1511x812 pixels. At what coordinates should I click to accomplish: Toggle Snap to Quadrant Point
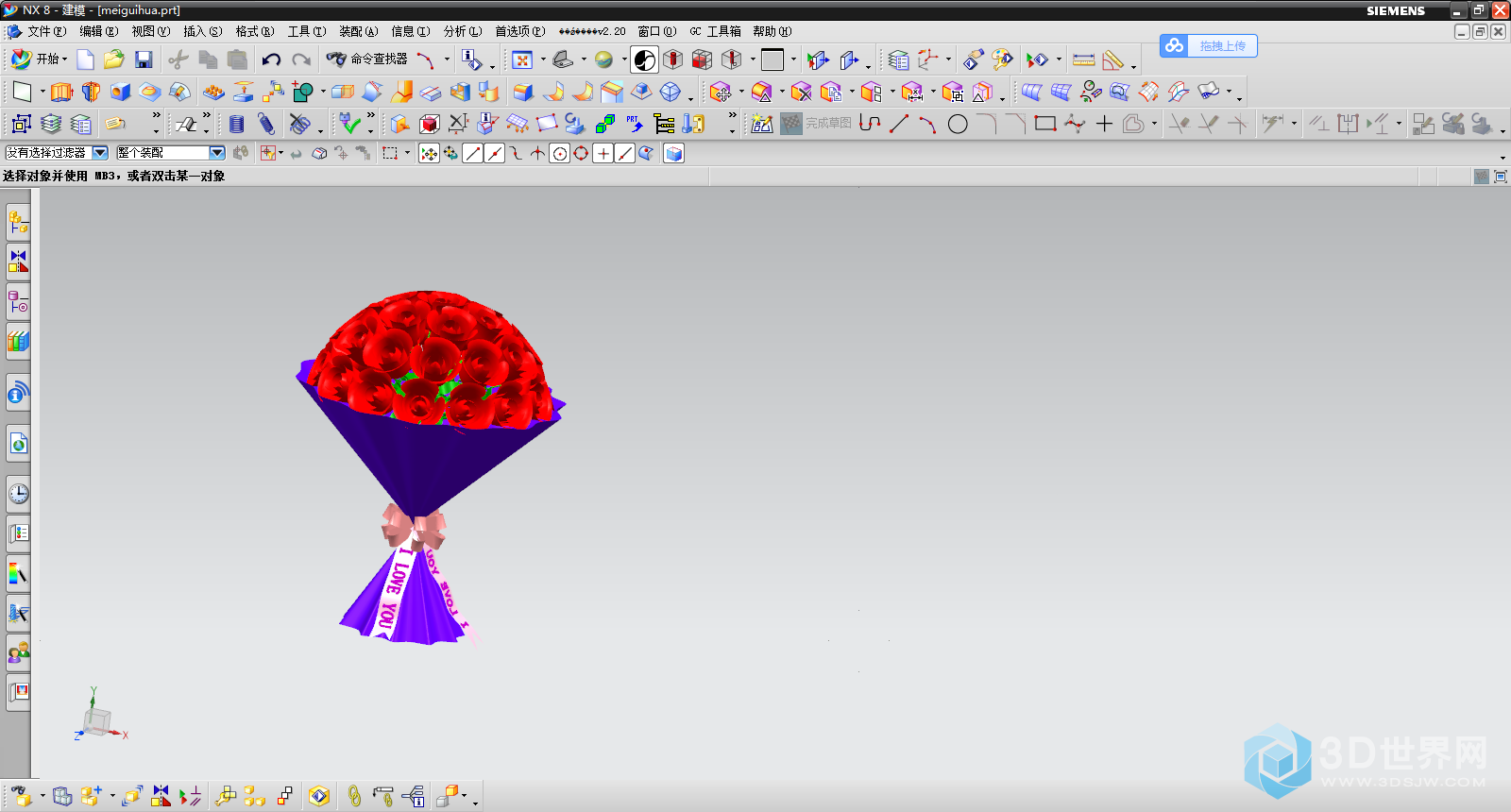[x=581, y=153]
